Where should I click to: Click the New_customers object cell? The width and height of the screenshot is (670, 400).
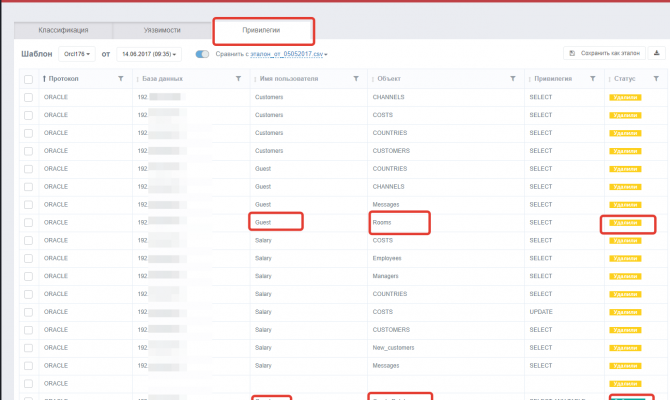[394, 348]
